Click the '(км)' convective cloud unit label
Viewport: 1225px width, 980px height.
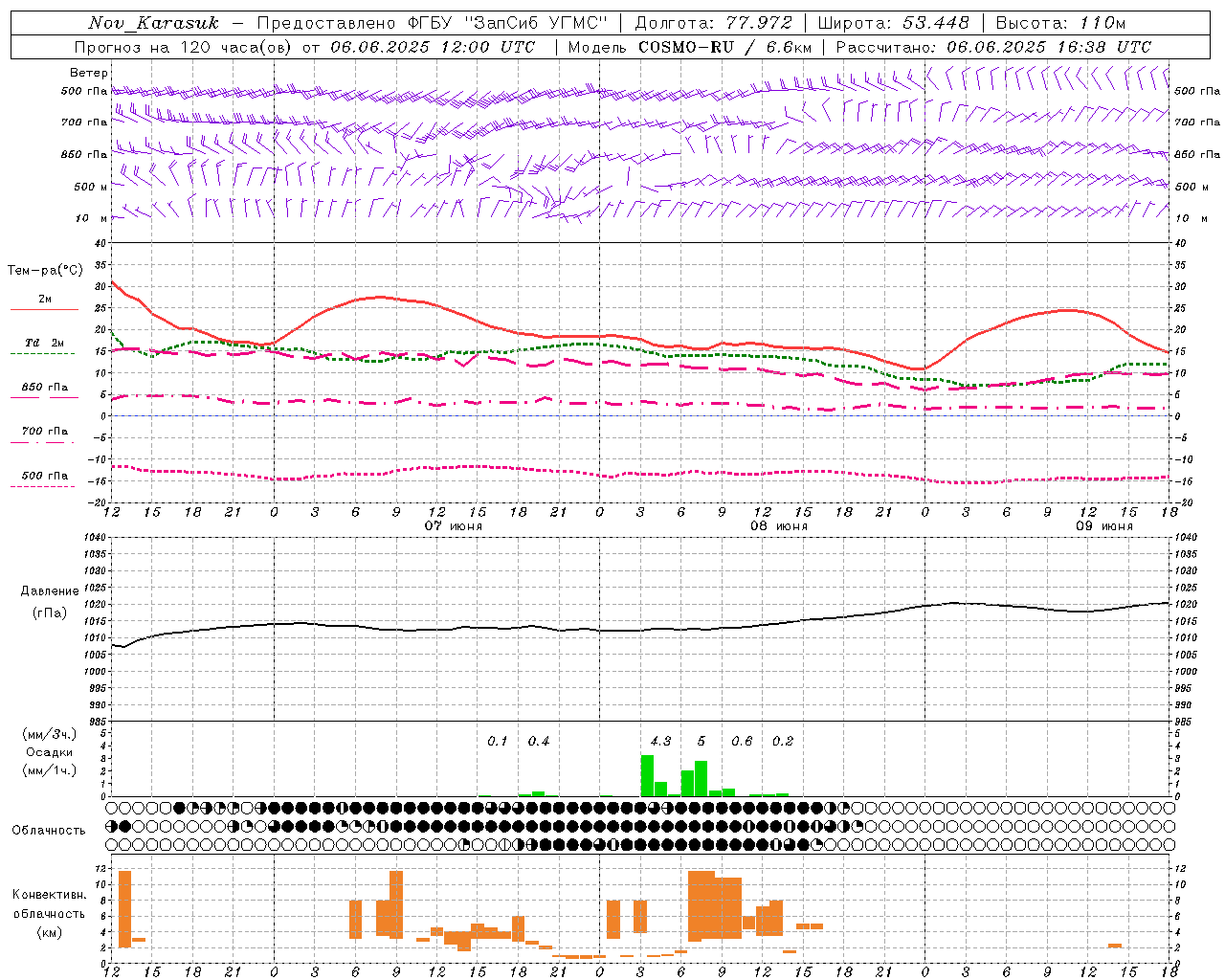coord(50,933)
